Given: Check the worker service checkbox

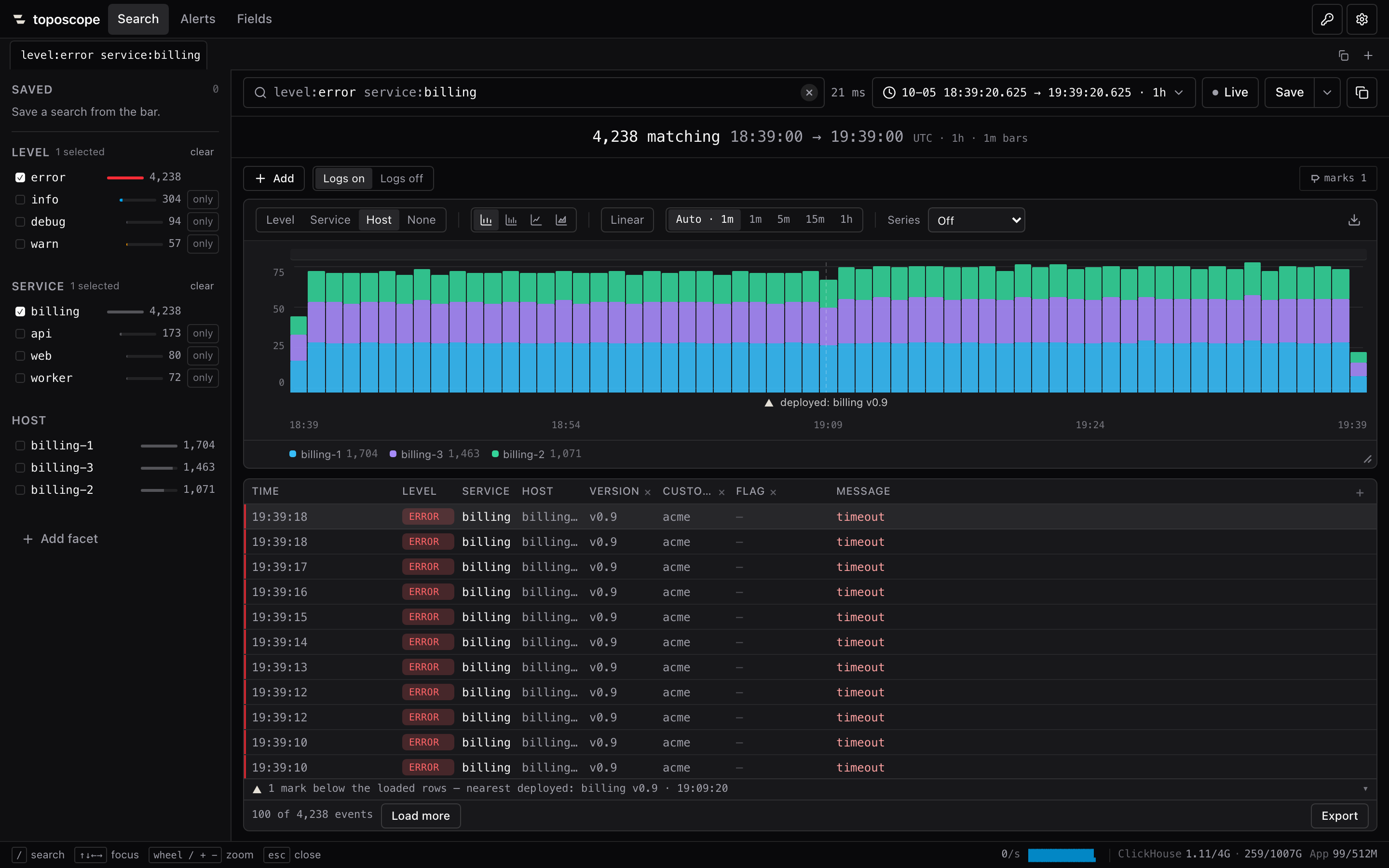Looking at the screenshot, I should click(20, 379).
